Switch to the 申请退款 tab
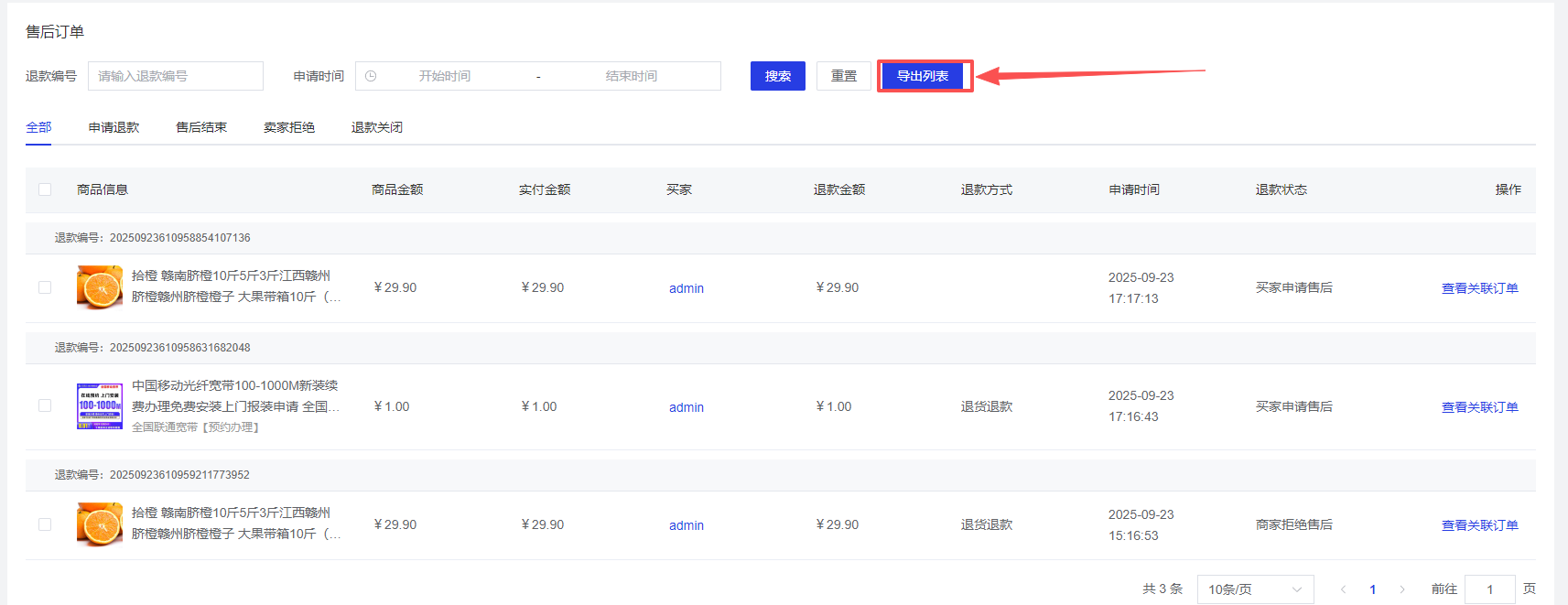This screenshot has height=605, width=1568. (114, 127)
